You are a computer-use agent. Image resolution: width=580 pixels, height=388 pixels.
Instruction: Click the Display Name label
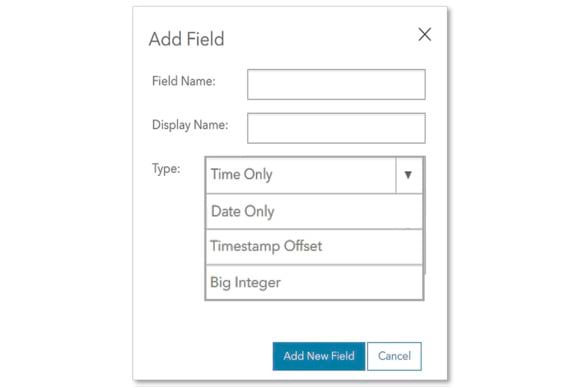[x=190, y=125]
